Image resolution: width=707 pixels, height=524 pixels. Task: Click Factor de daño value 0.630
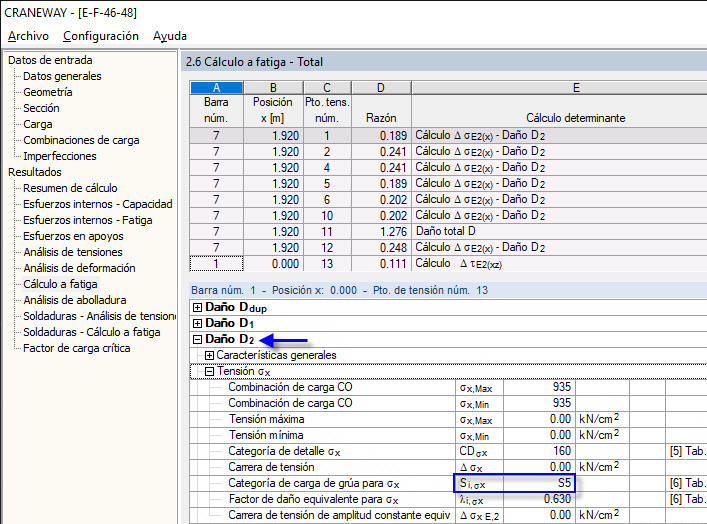(x=539, y=499)
